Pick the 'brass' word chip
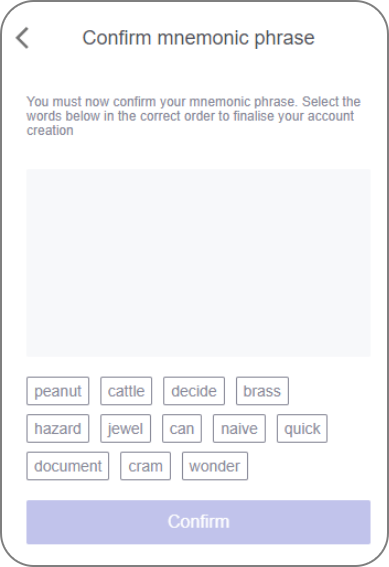The image size is (389, 567). [x=262, y=391]
